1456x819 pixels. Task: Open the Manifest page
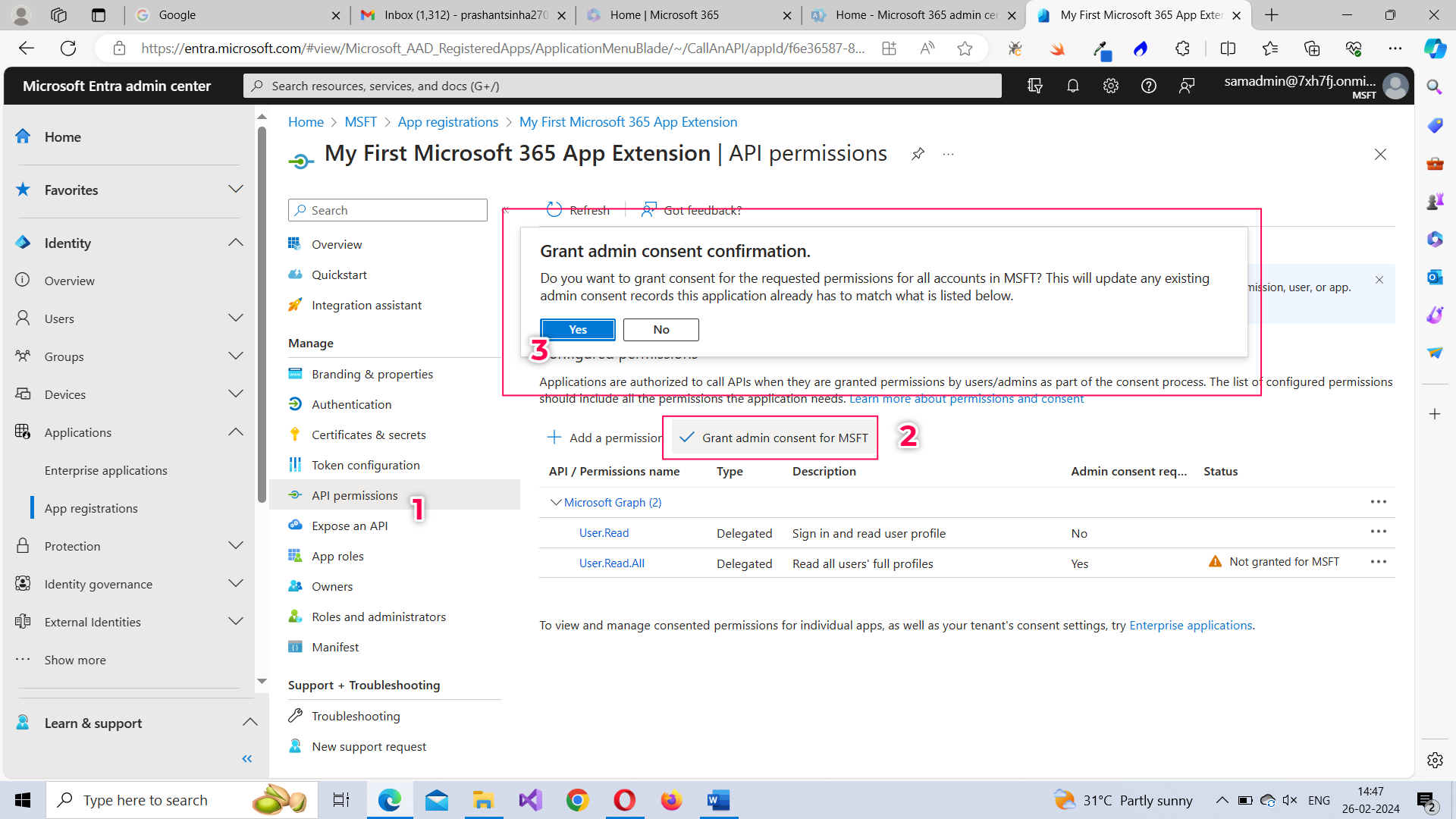335,647
